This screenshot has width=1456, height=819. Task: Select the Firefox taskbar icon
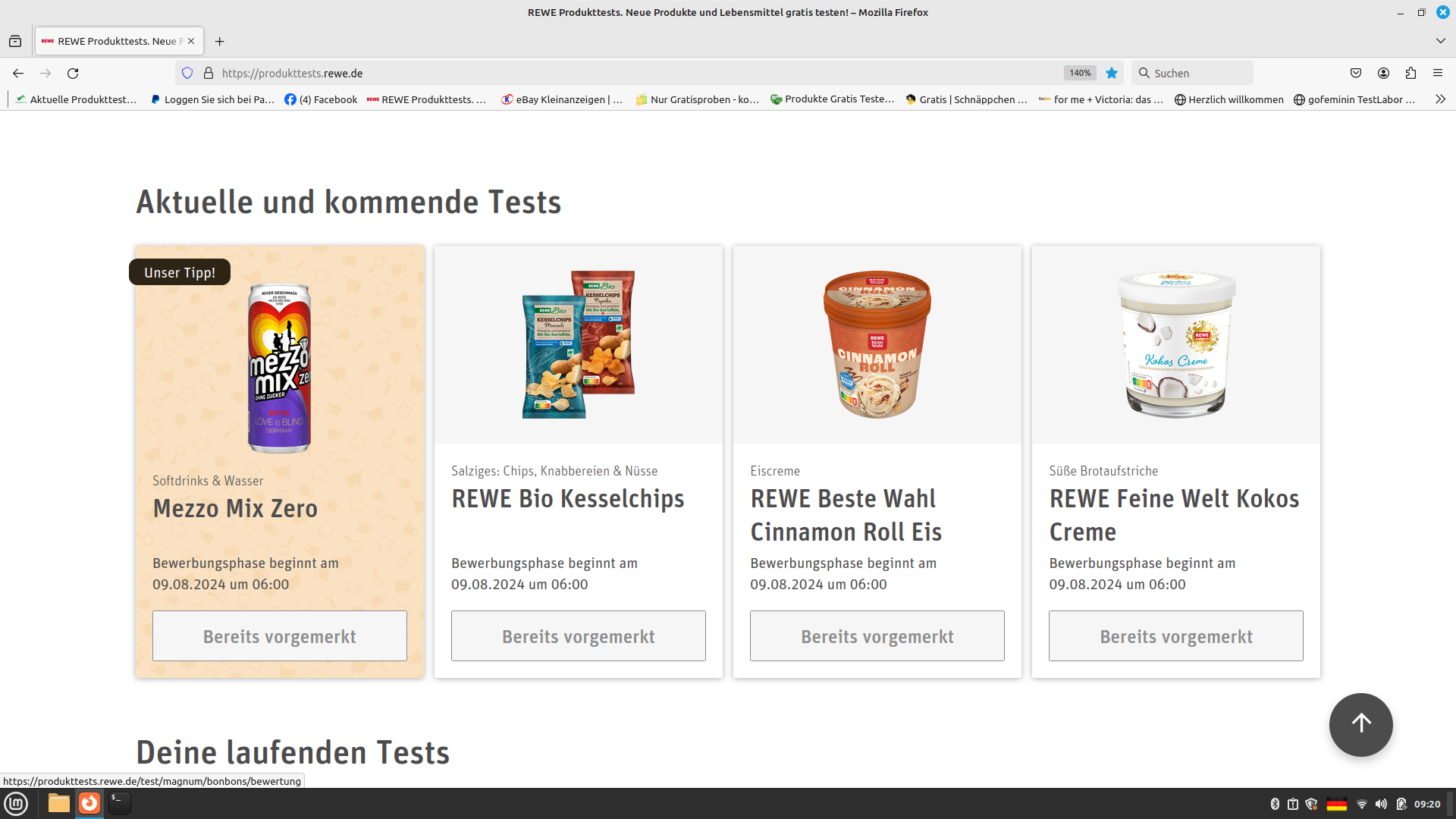[89, 803]
